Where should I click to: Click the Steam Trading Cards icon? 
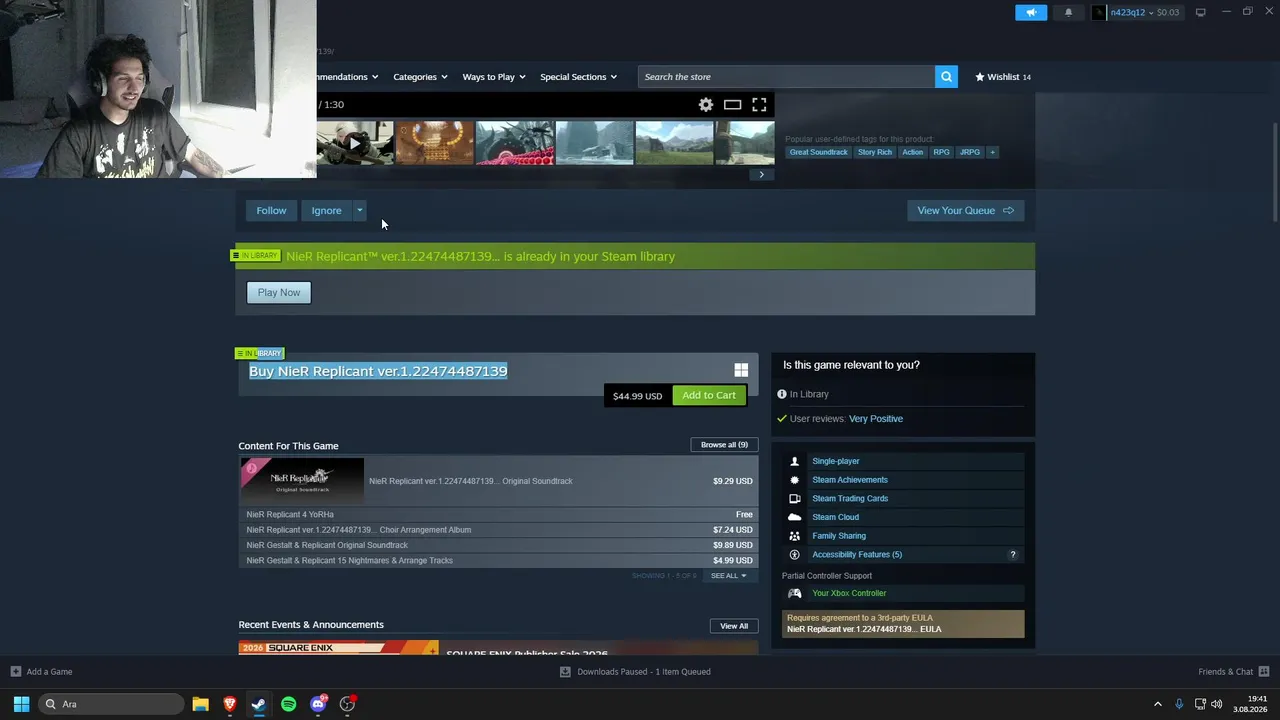click(795, 498)
